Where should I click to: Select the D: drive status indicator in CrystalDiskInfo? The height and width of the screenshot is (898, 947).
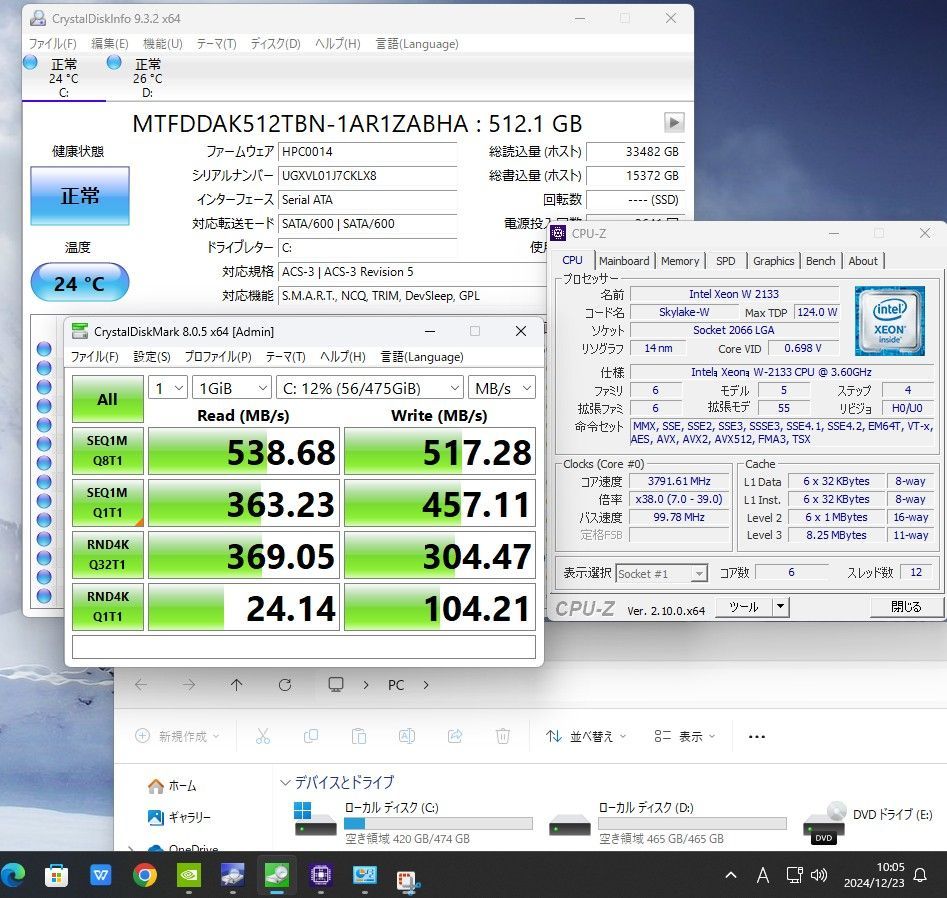click(x=147, y=77)
